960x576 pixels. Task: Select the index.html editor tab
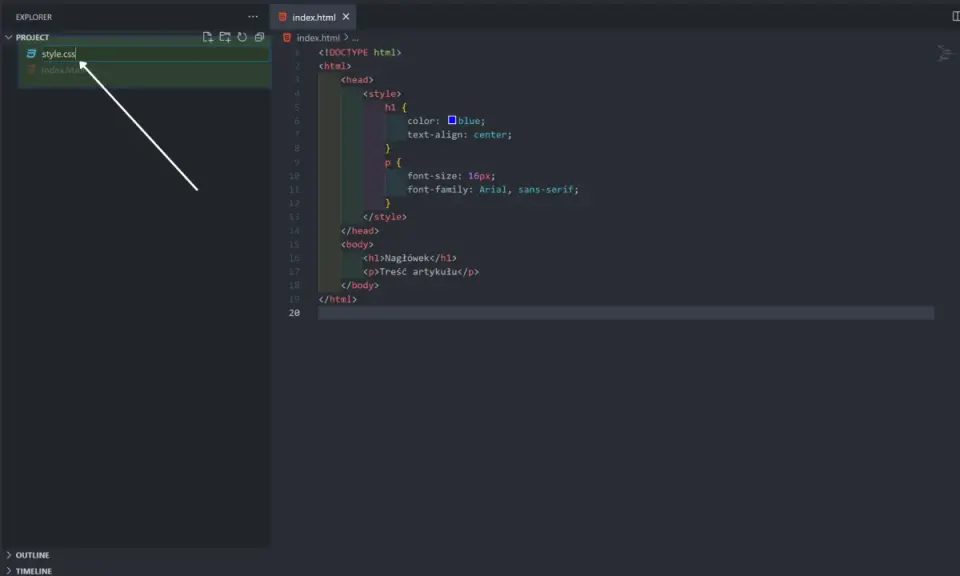click(x=313, y=17)
